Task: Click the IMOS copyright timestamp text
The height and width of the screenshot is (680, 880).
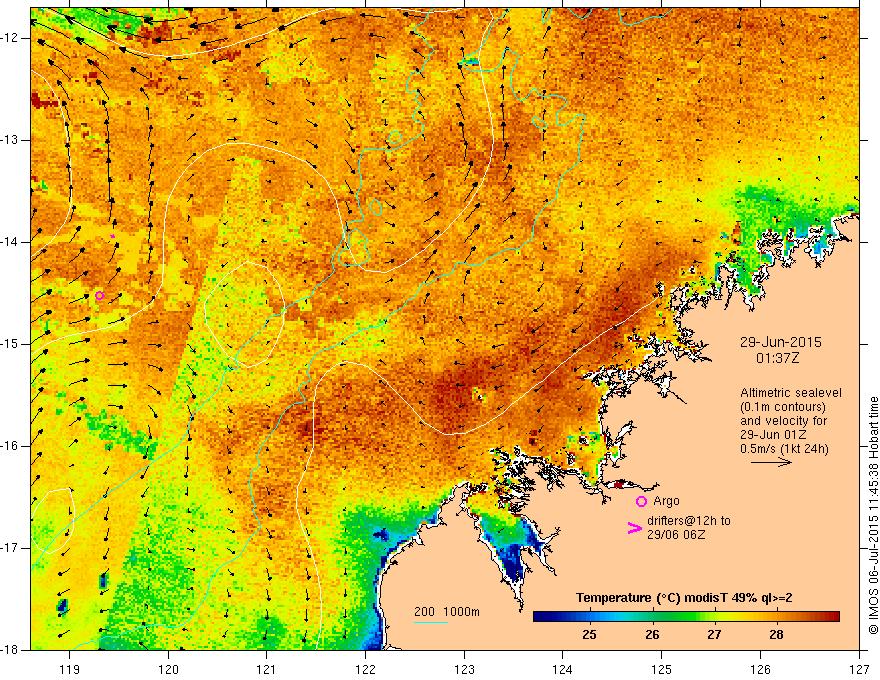Action: (873, 516)
